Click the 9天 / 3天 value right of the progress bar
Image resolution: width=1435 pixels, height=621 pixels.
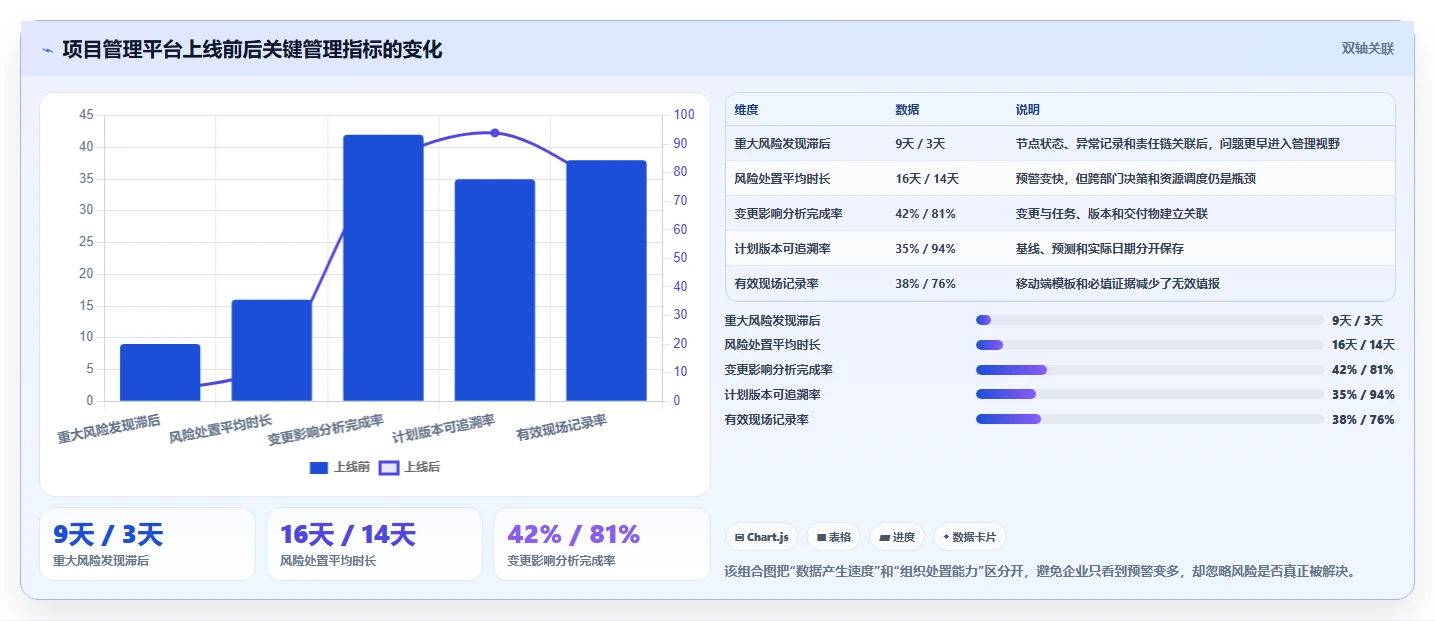1357,321
